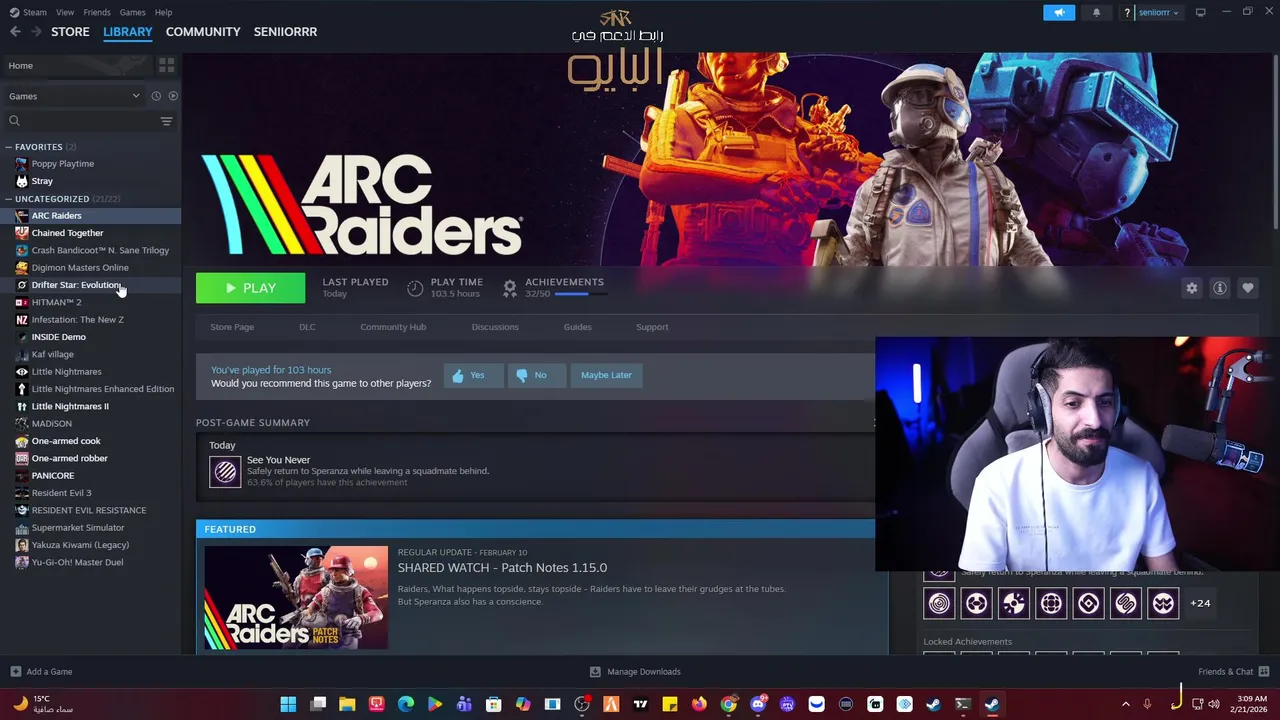Viewport: 1280px width, 720px height.
Task: Click the Add a Game plus icon
Action: (x=15, y=671)
